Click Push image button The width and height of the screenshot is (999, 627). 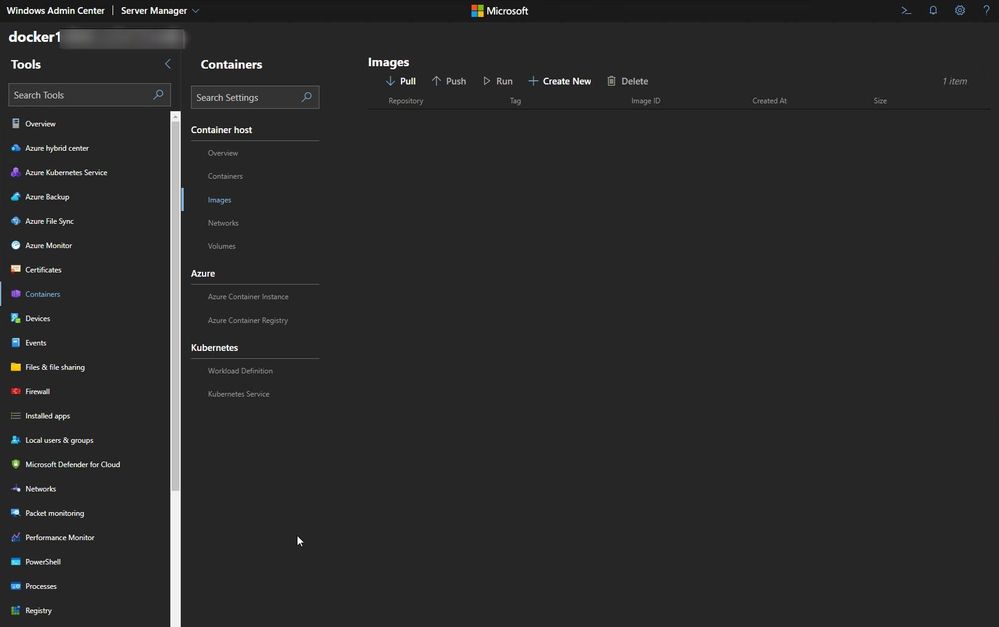coord(449,81)
